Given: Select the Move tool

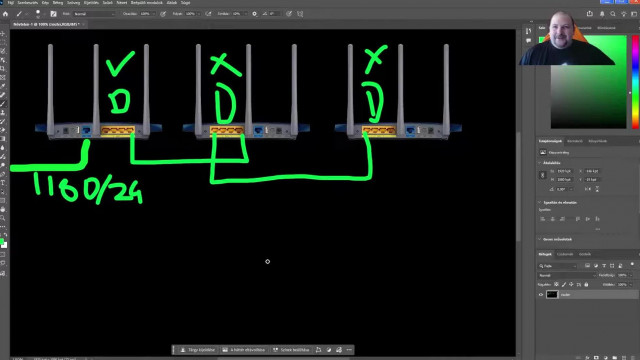Looking at the screenshot, I should [x=3, y=33].
